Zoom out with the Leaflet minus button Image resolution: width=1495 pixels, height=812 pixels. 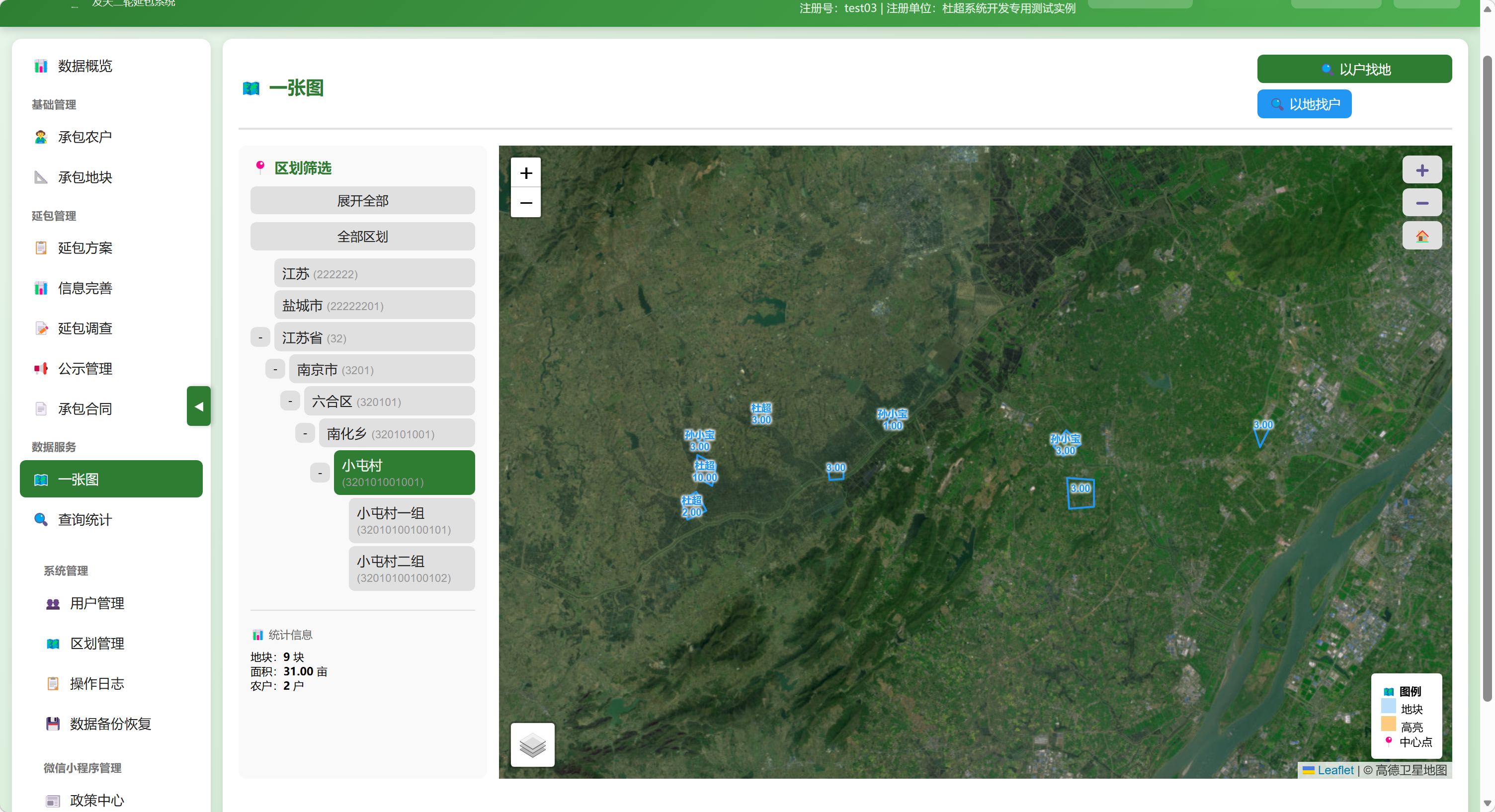click(x=526, y=203)
